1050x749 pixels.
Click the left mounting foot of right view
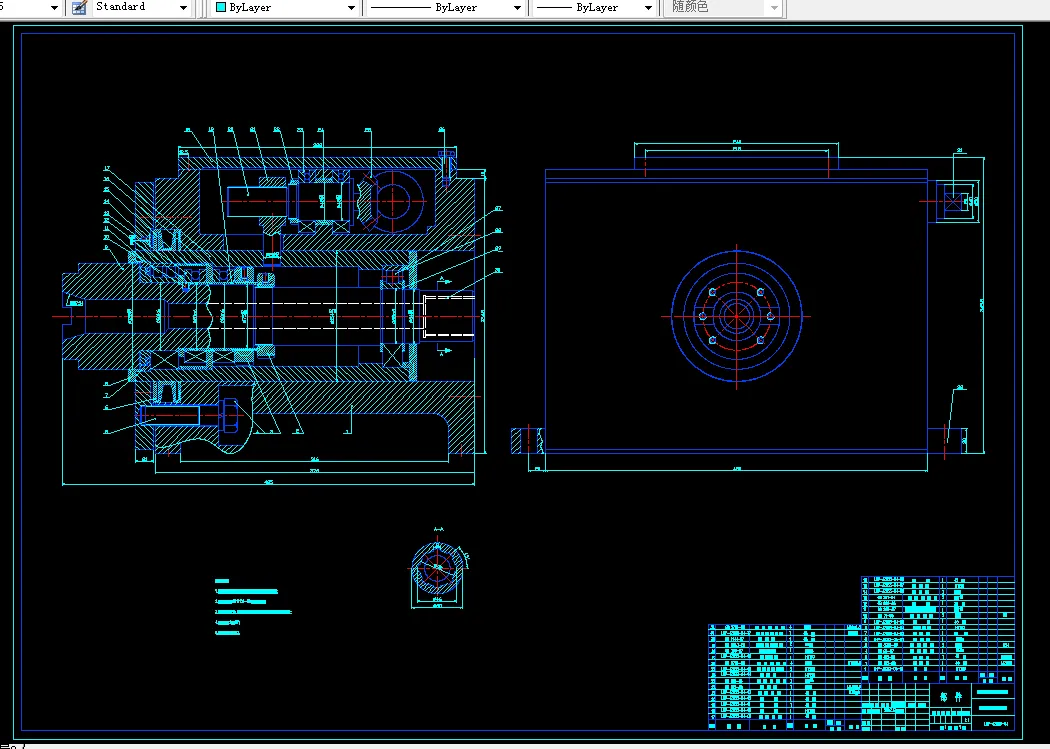[x=526, y=440]
